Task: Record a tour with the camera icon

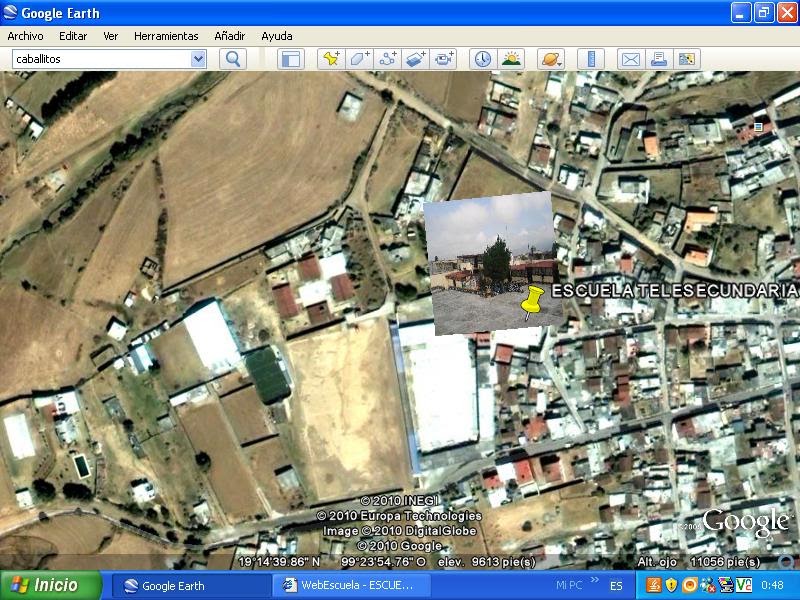Action: coord(443,59)
